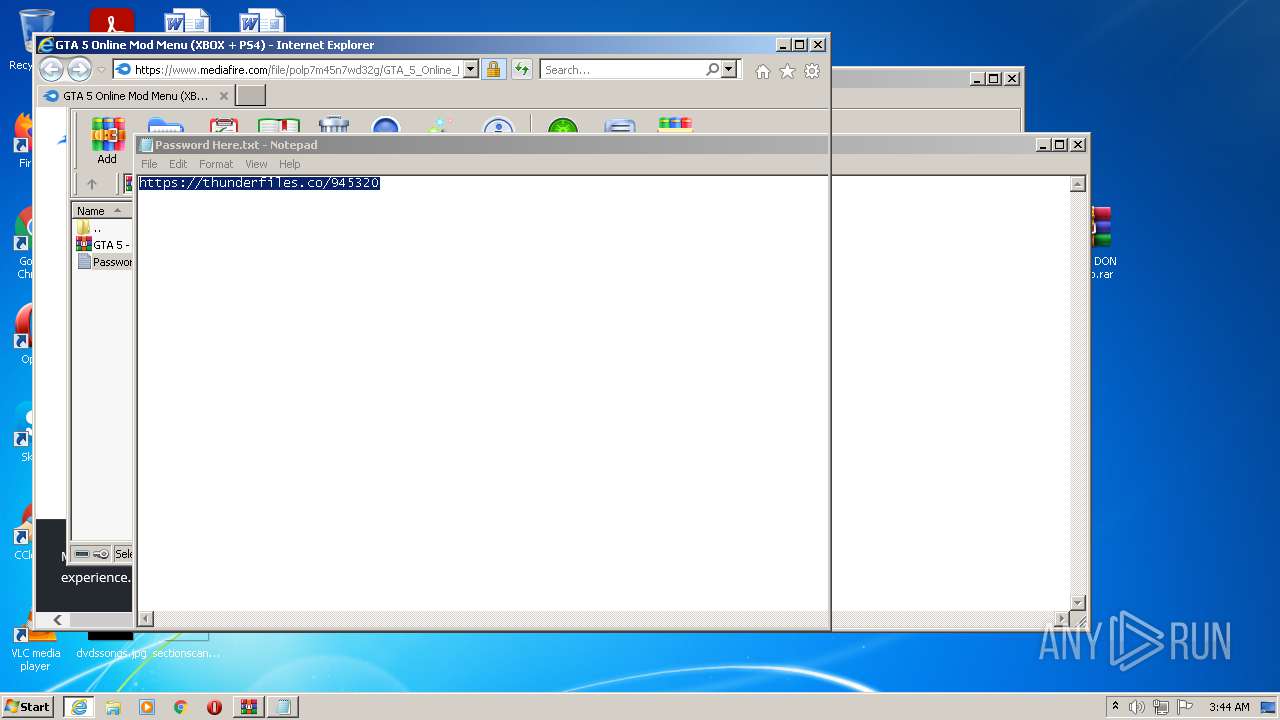Click the thunderfiles.co link text in Notepad
This screenshot has height=720, width=1280.
coord(259,183)
